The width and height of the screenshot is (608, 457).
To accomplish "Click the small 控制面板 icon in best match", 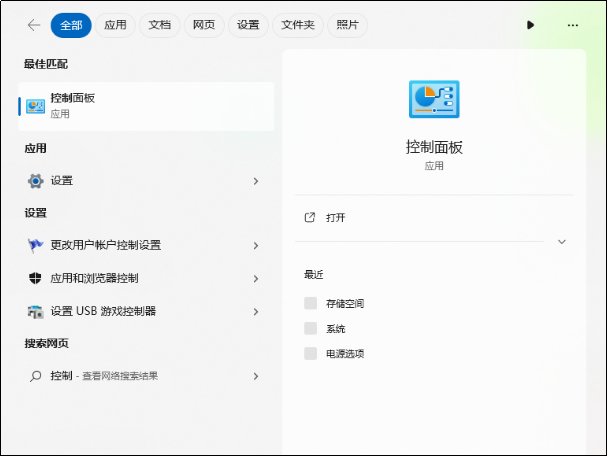I will click(35, 106).
